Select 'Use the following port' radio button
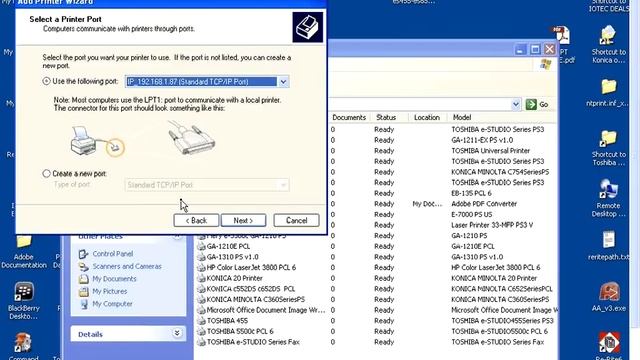The width and height of the screenshot is (640, 360). (x=47, y=81)
